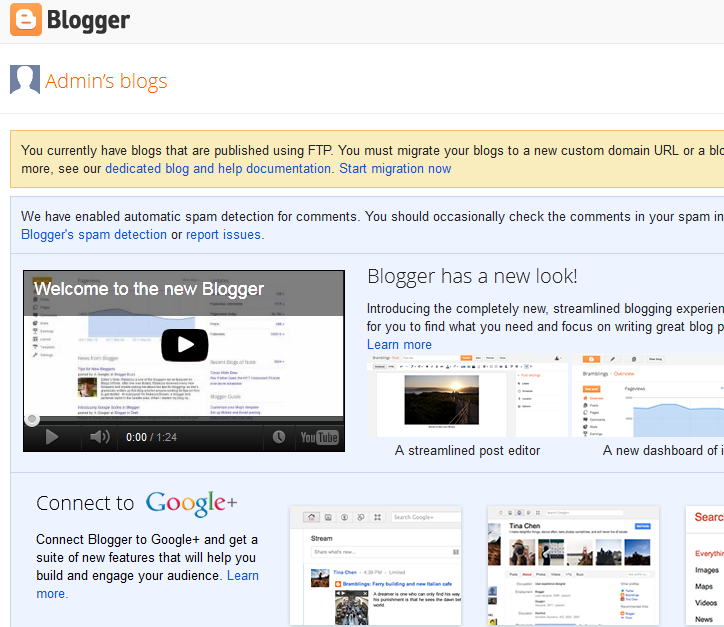Click the video progress scrubber knob
The width and height of the screenshot is (724, 627).
point(32,419)
